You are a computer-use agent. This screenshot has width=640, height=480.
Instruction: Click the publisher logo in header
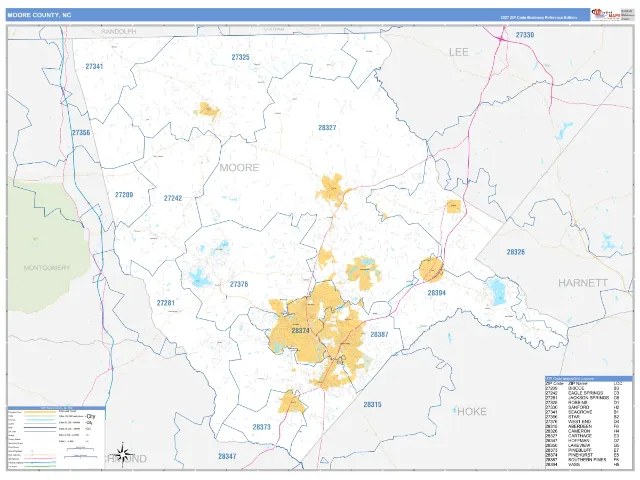(606, 14)
